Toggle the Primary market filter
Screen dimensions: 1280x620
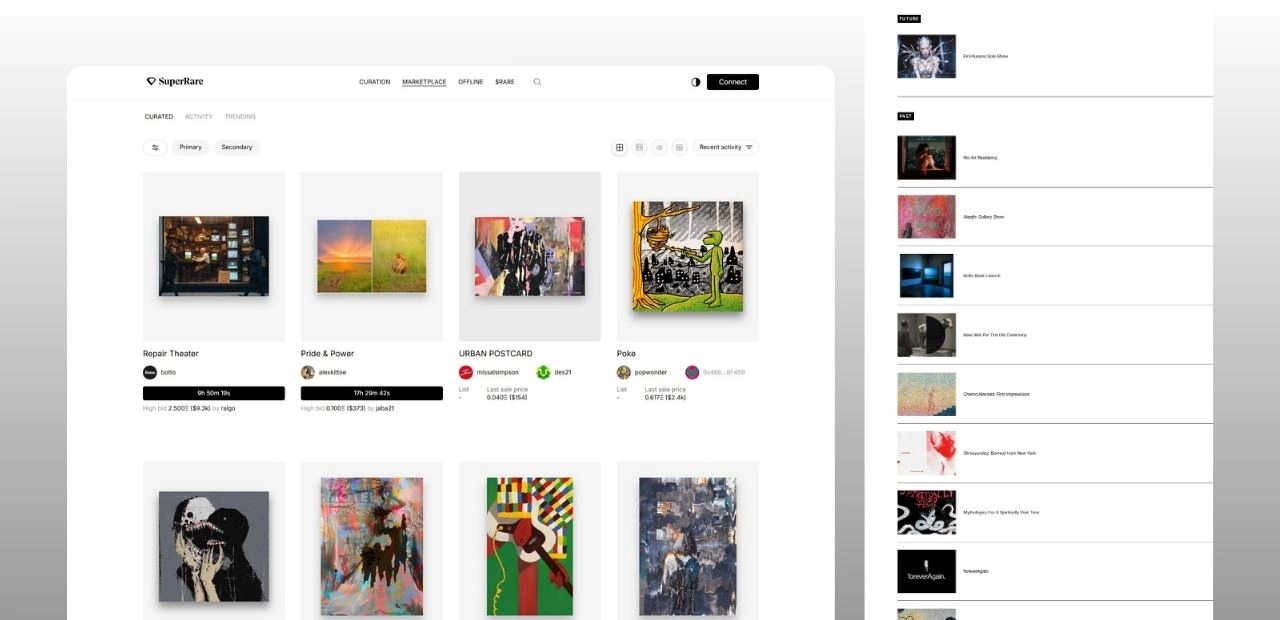(x=190, y=147)
